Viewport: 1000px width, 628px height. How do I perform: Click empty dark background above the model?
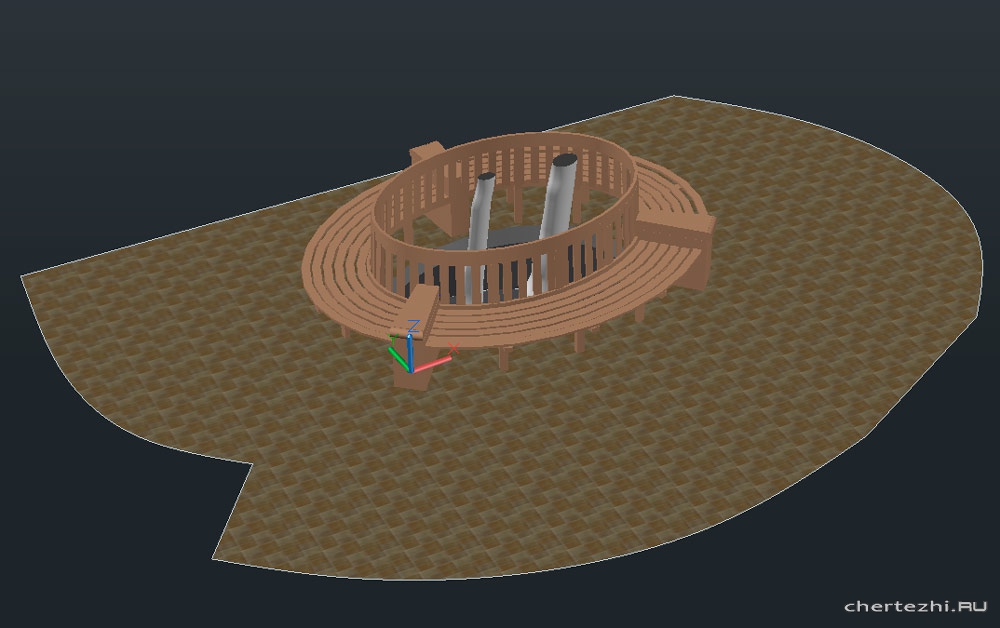click(x=300, y=60)
